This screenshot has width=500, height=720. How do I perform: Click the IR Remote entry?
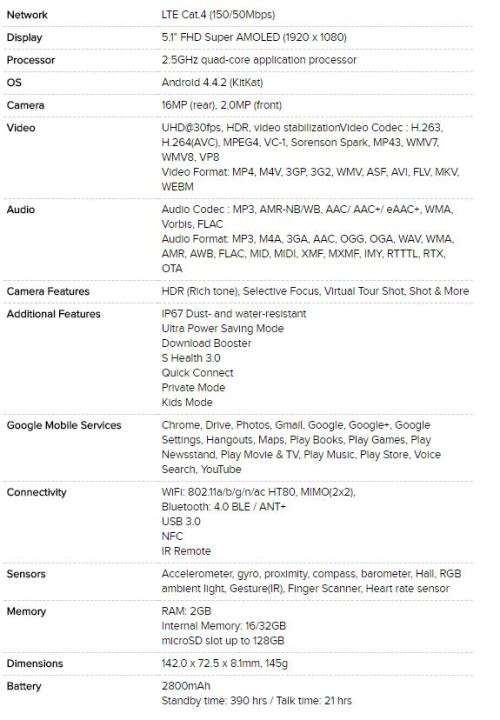[x=186, y=551]
